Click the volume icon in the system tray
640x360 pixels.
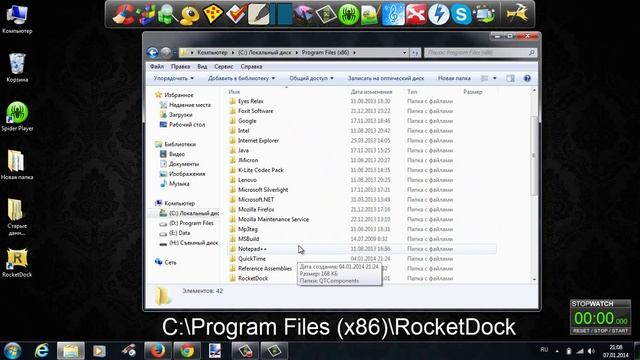(591, 351)
